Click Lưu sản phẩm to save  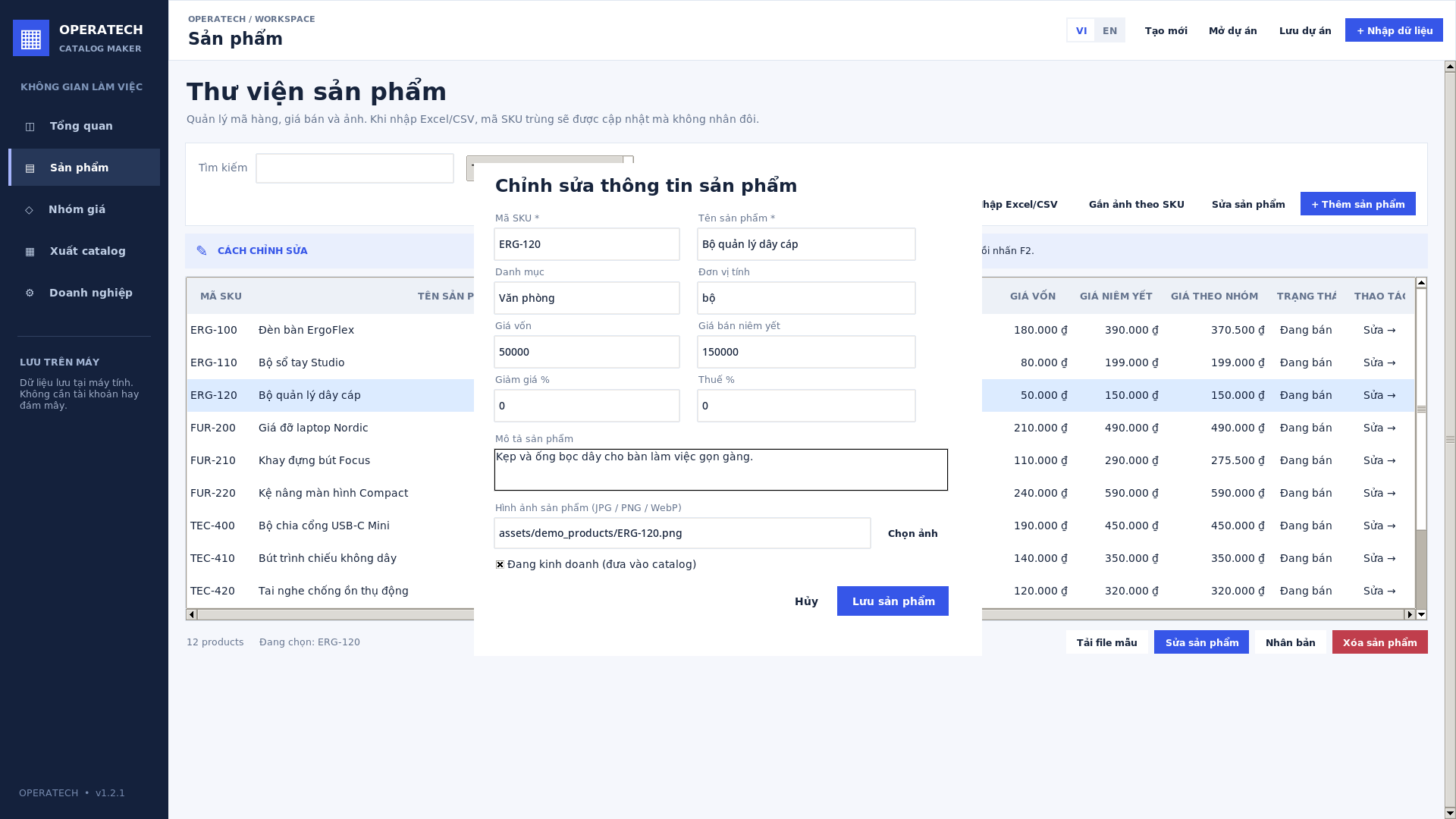click(893, 601)
